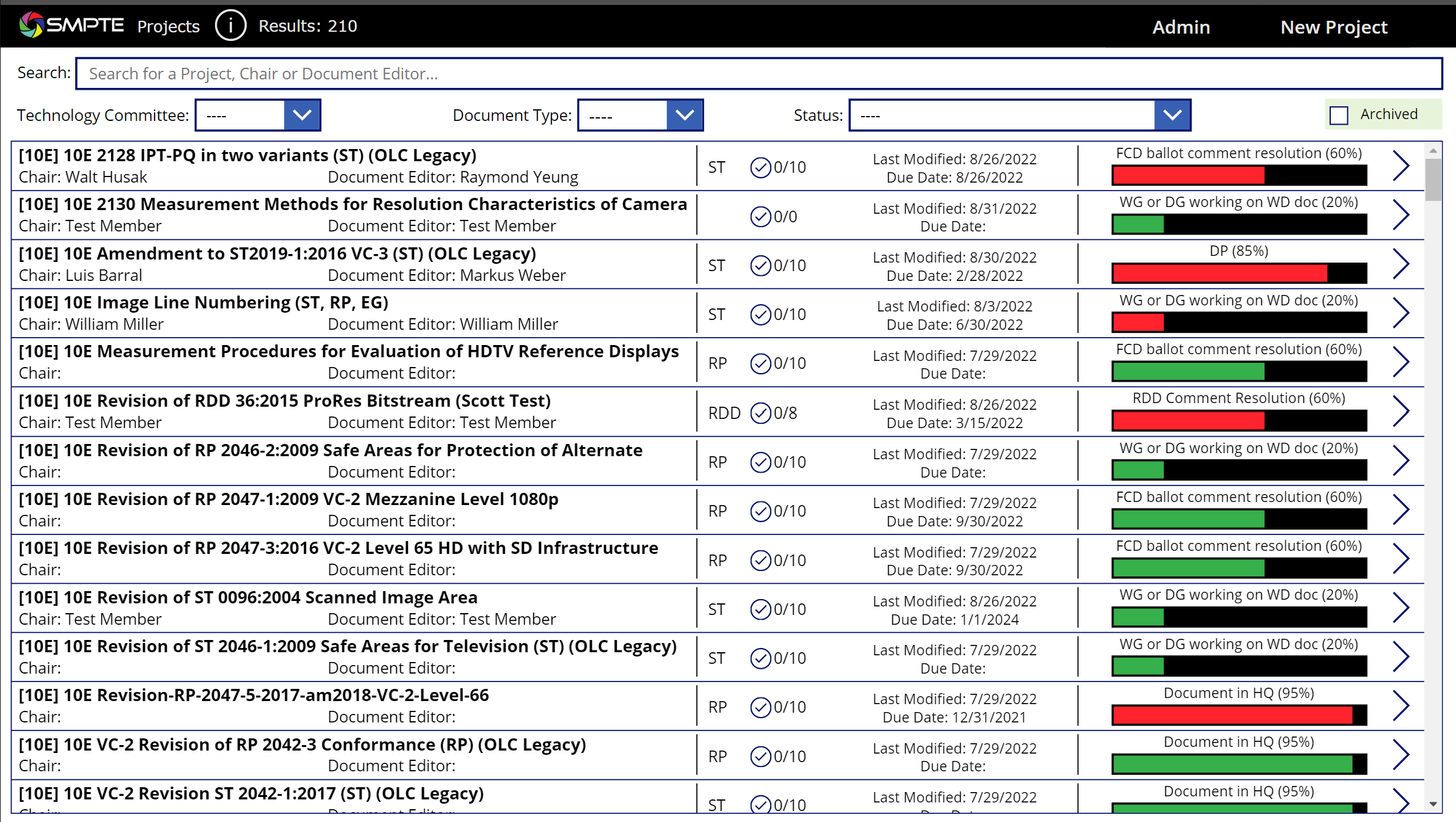Open the Projects menu item
Image resolution: width=1456 pixels, height=822 pixels.
[x=168, y=26]
